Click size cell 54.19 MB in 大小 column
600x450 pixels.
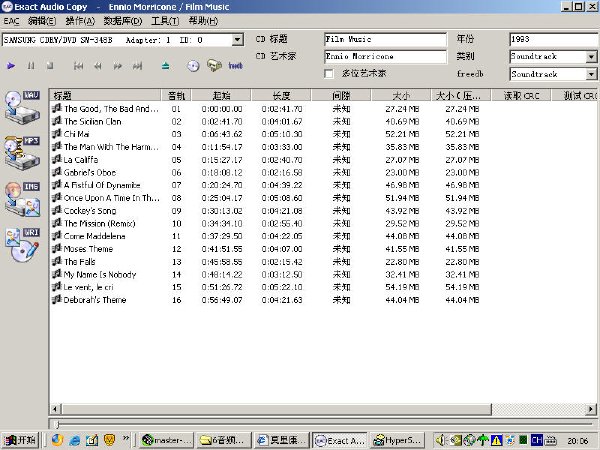(402, 287)
